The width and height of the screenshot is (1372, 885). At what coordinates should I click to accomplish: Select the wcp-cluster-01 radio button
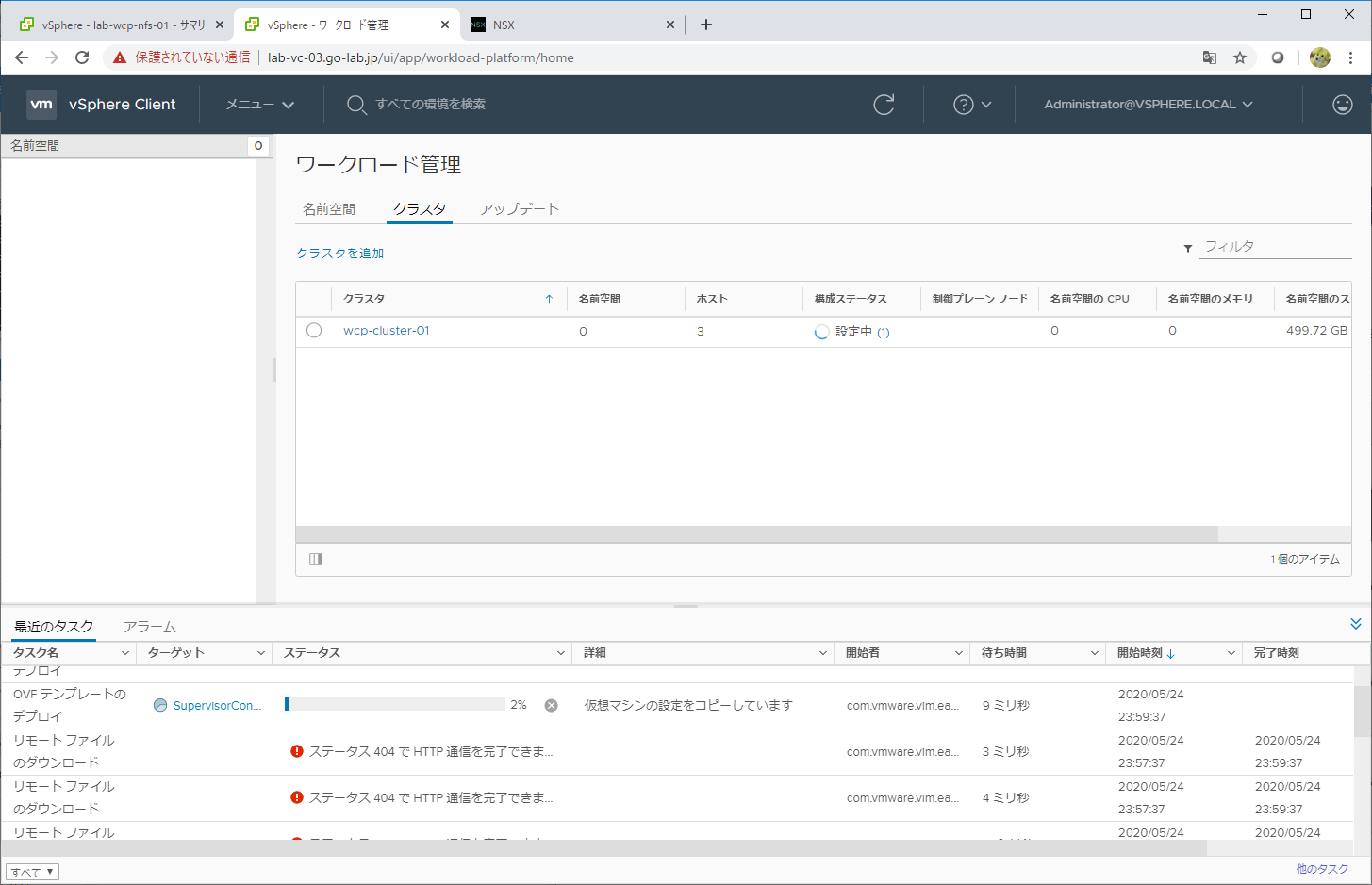[x=314, y=330]
